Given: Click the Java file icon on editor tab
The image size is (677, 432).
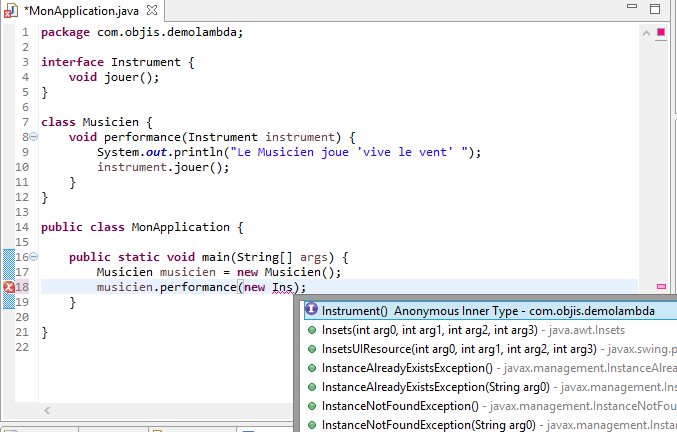Looking at the screenshot, I should tap(11, 10).
